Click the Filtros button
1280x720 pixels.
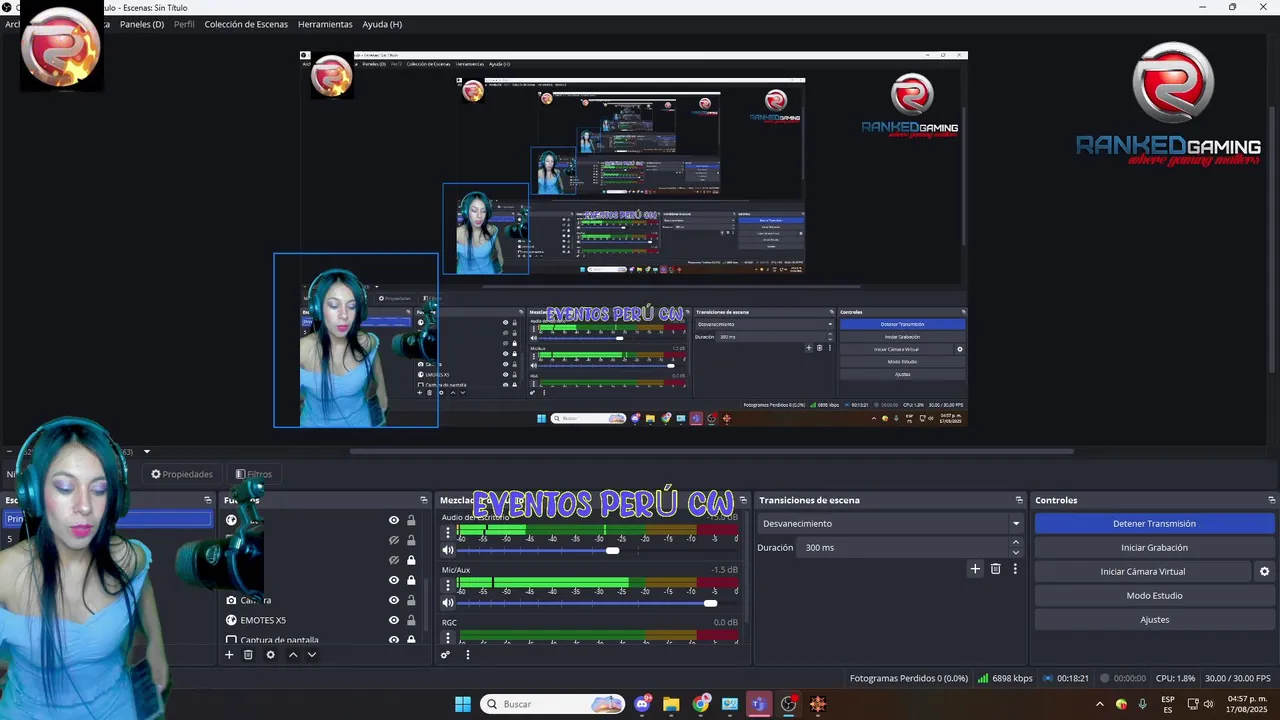tap(253, 474)
